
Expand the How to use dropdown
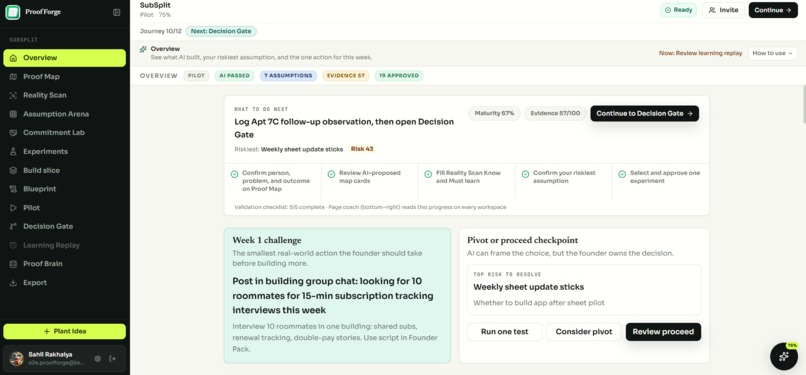click(x=773, y=53)
